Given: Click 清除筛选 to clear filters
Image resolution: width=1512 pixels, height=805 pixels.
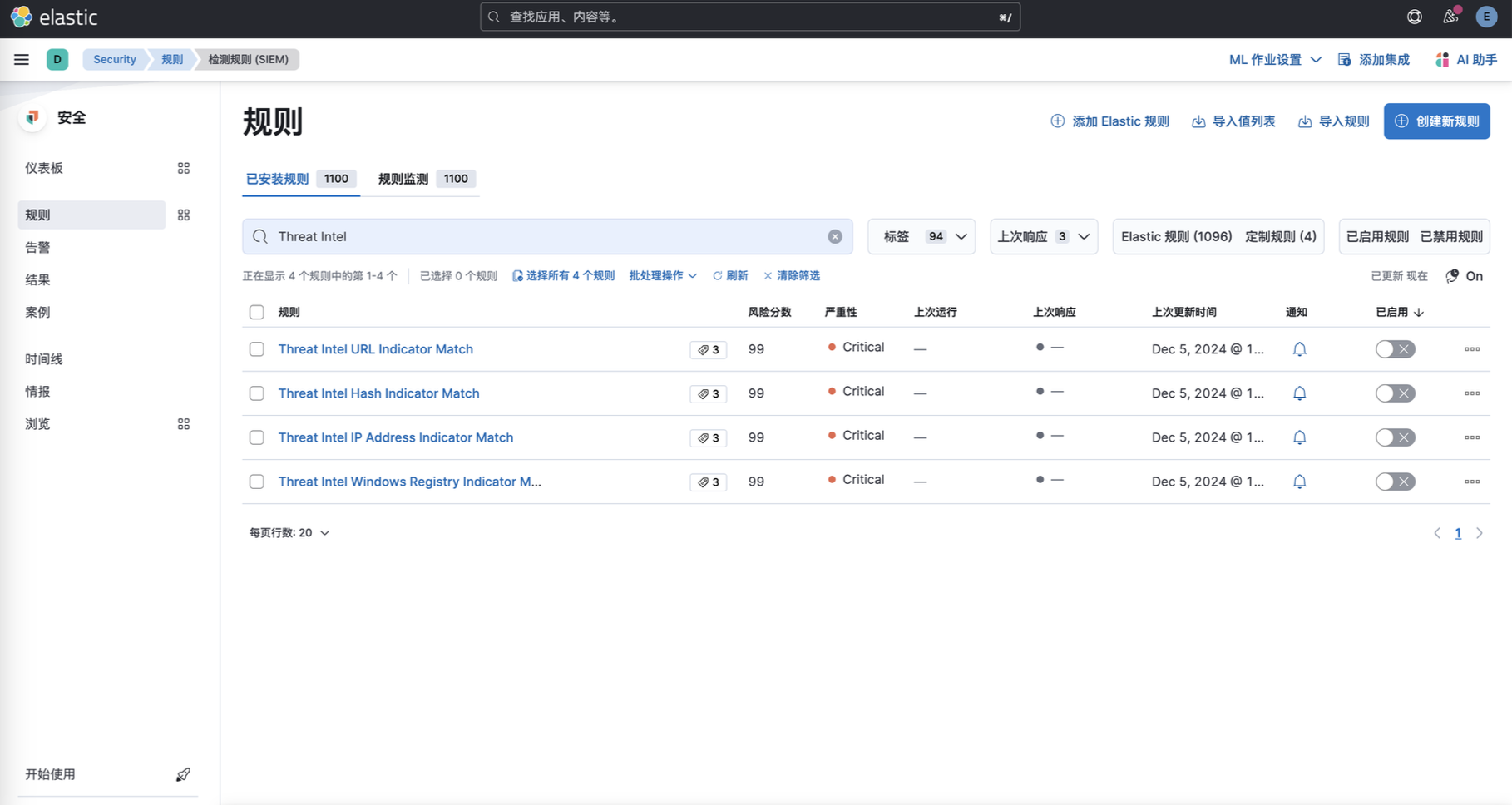Looking at the screenshot, I should [792, 276].
